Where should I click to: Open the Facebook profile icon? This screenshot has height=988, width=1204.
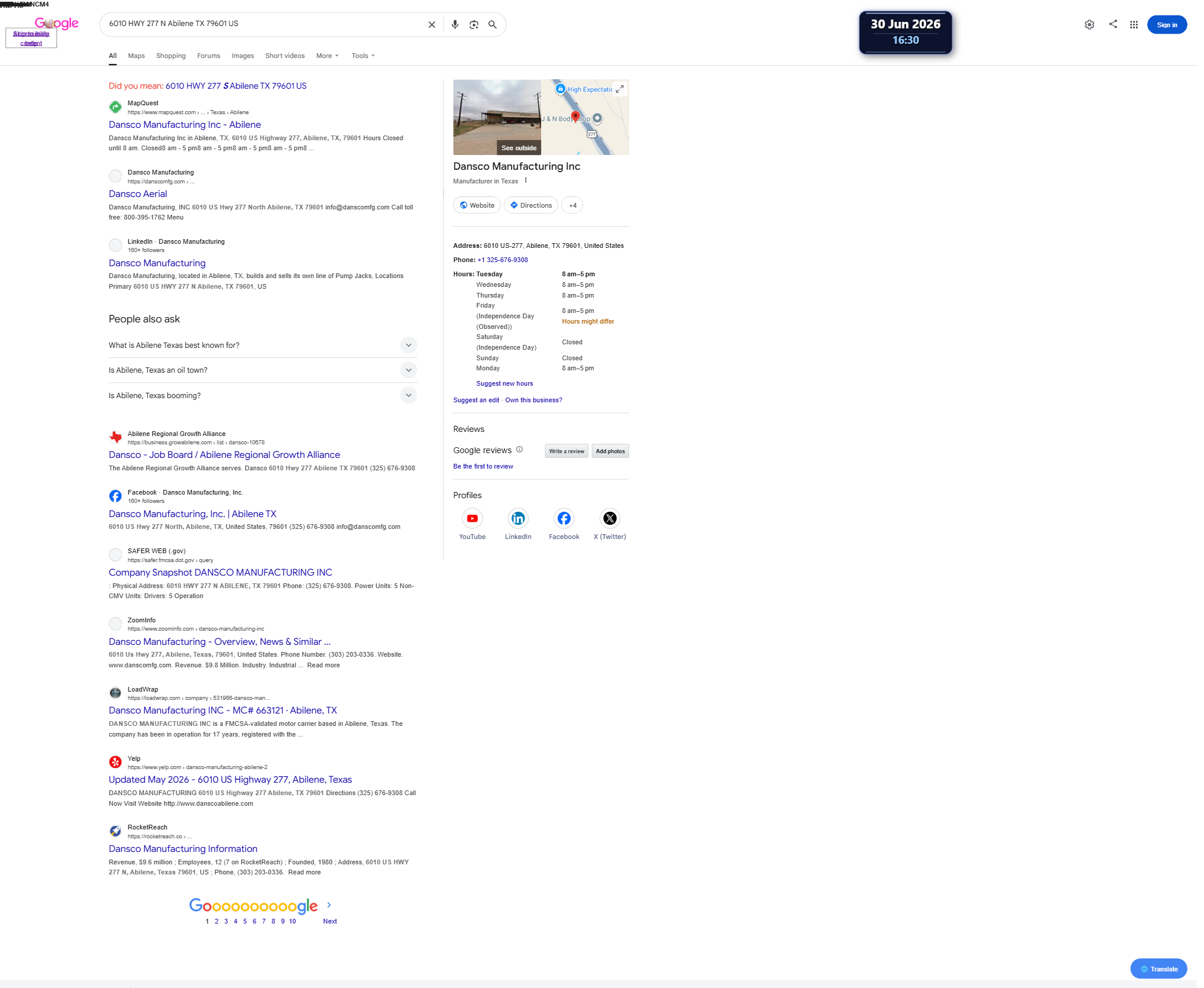click(x=564, y=519)
